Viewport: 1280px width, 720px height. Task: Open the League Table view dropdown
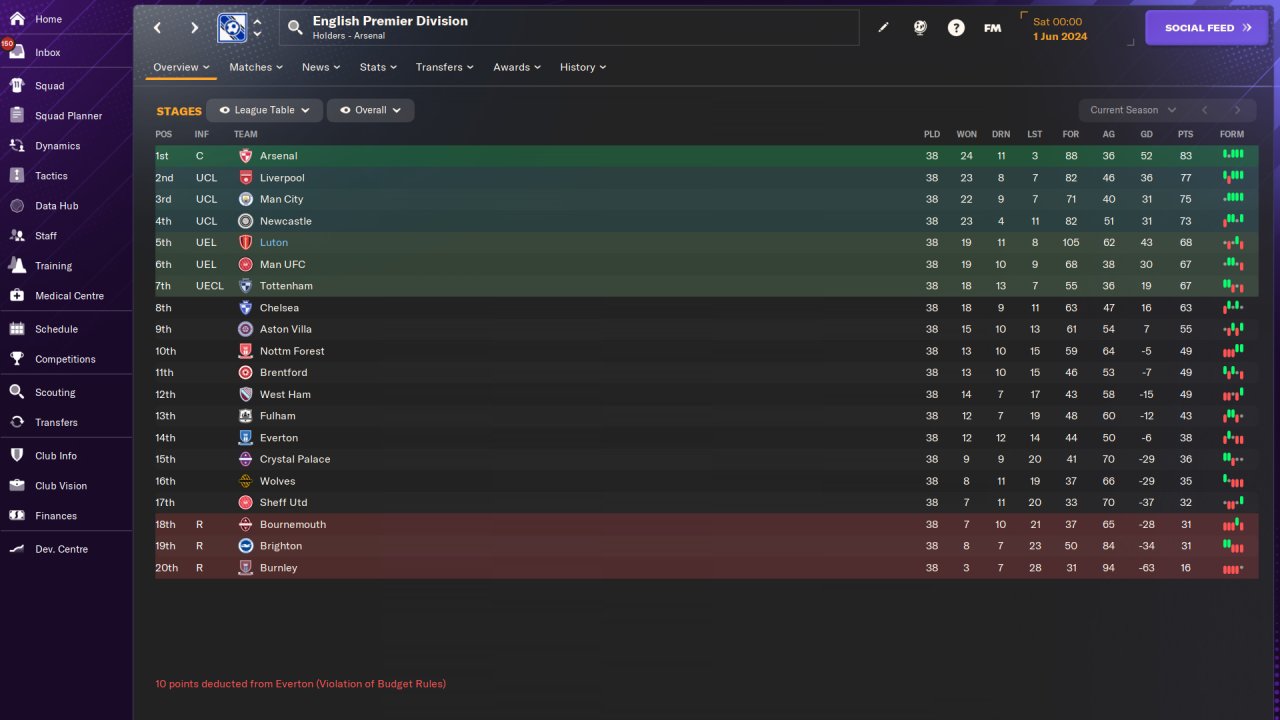(264, 110)
